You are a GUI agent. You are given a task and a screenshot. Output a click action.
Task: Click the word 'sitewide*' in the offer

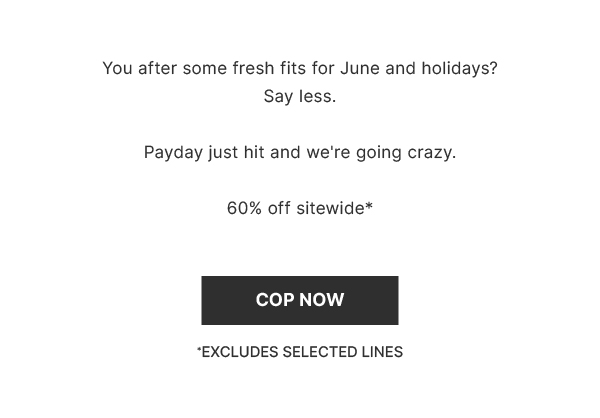click(x=334, y=209)
